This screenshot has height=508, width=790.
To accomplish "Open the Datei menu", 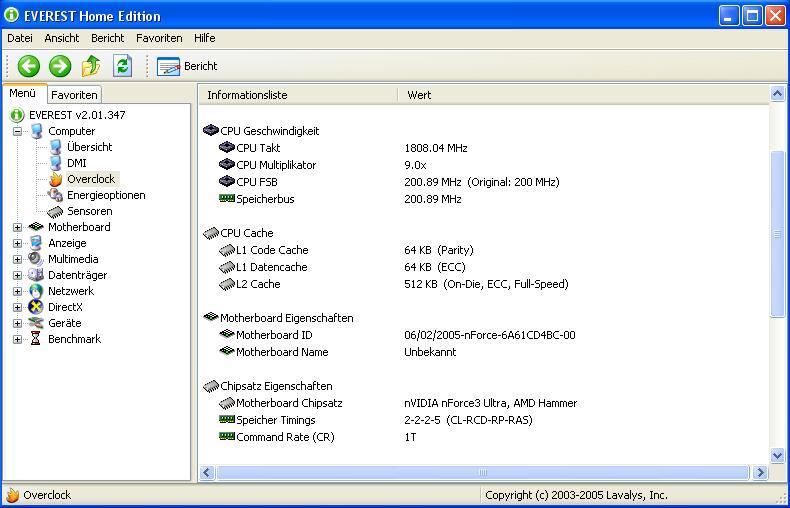I will (20, 38).
